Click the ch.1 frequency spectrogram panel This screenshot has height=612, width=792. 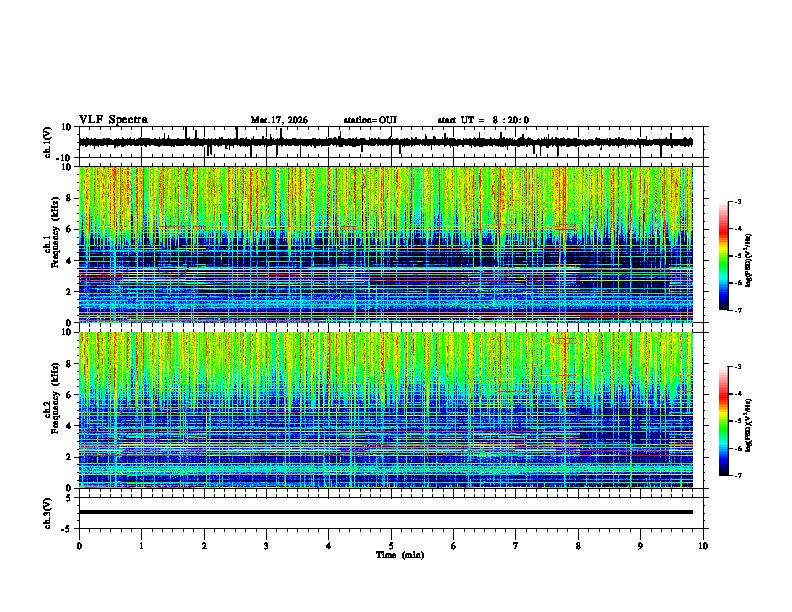(x=386, y=244)
